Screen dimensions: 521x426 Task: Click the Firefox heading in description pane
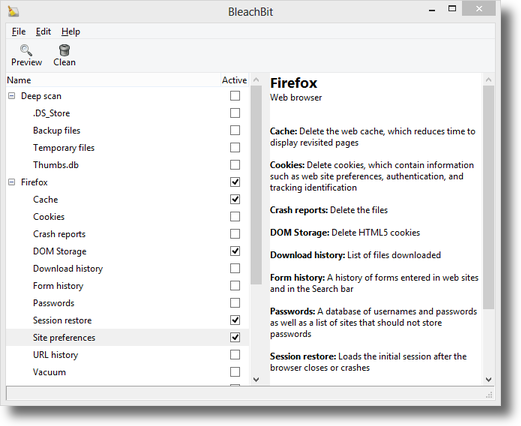(x=294, y=83)
